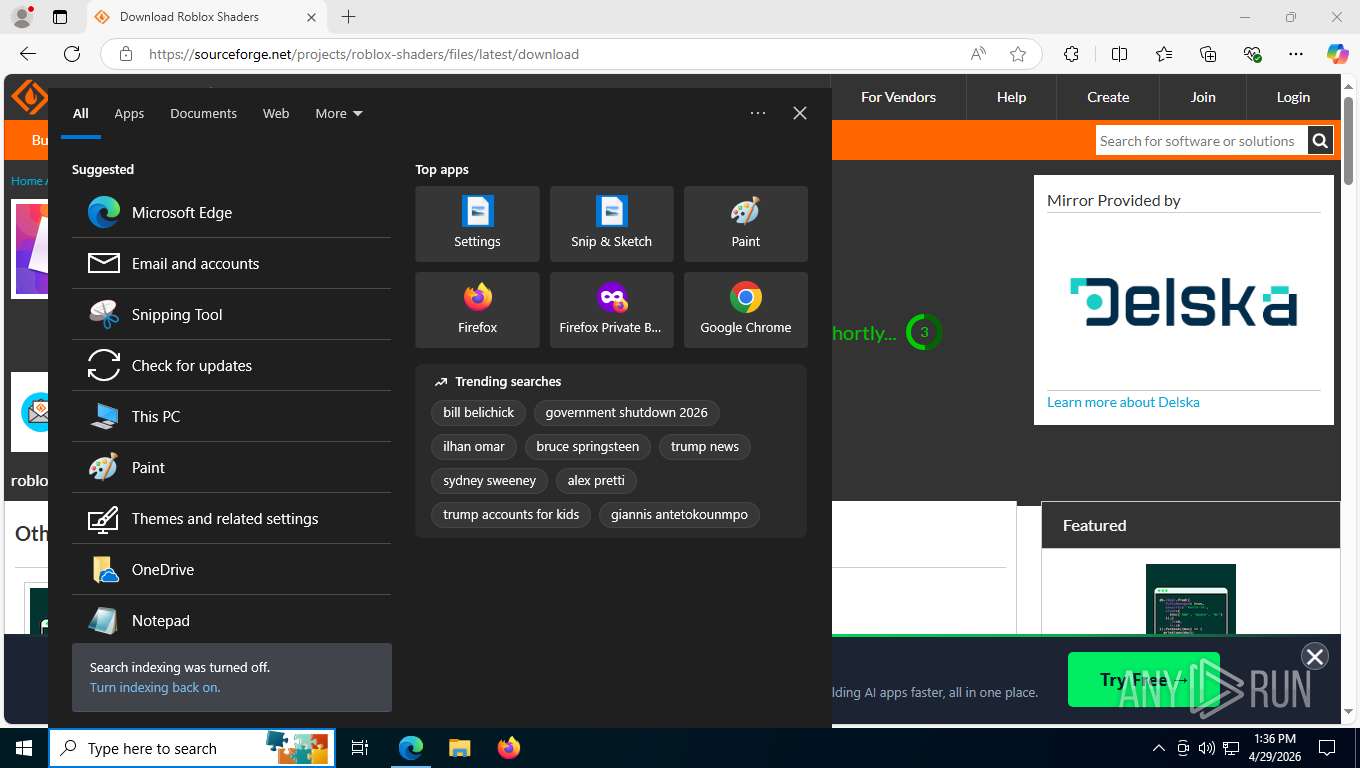This screenshot has width=1360, height=768.
Task: Search trending topic alex pretti
Action: click(596, 480)
